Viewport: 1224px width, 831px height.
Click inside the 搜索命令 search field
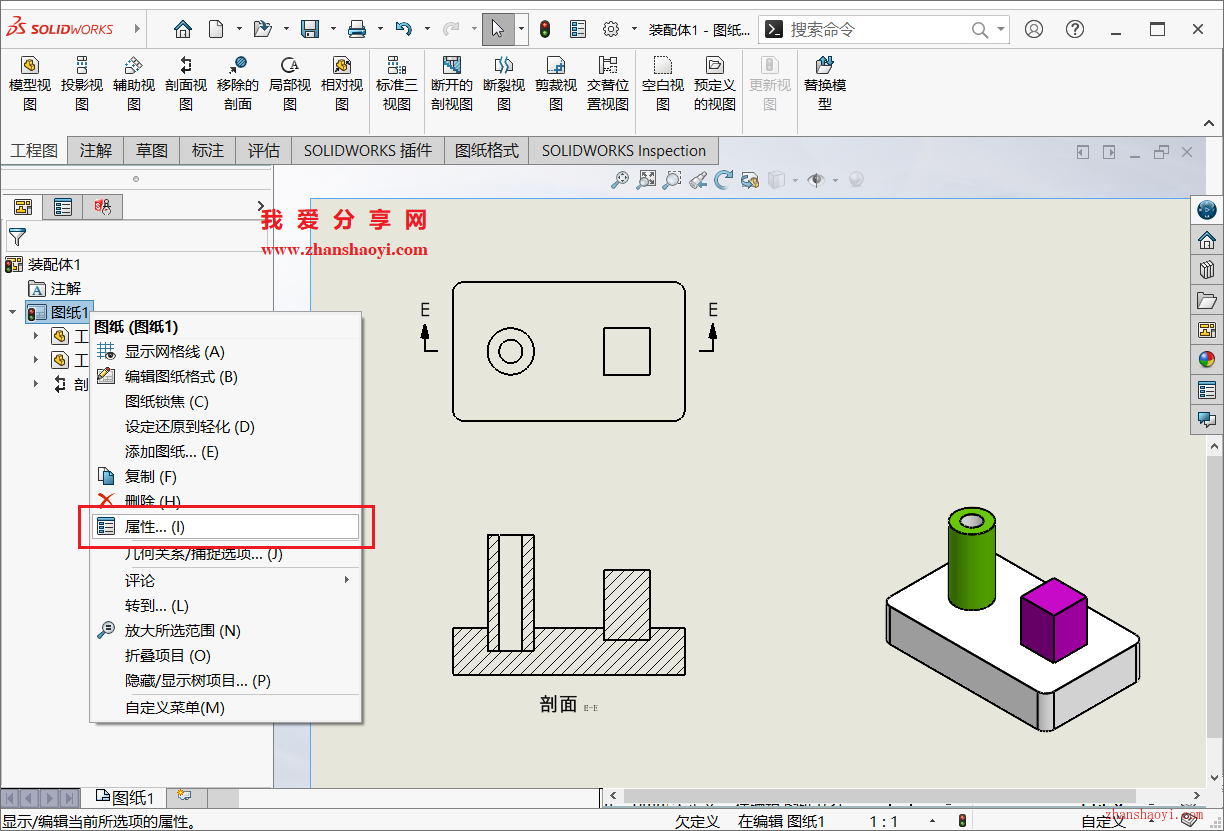click(878, 30)
